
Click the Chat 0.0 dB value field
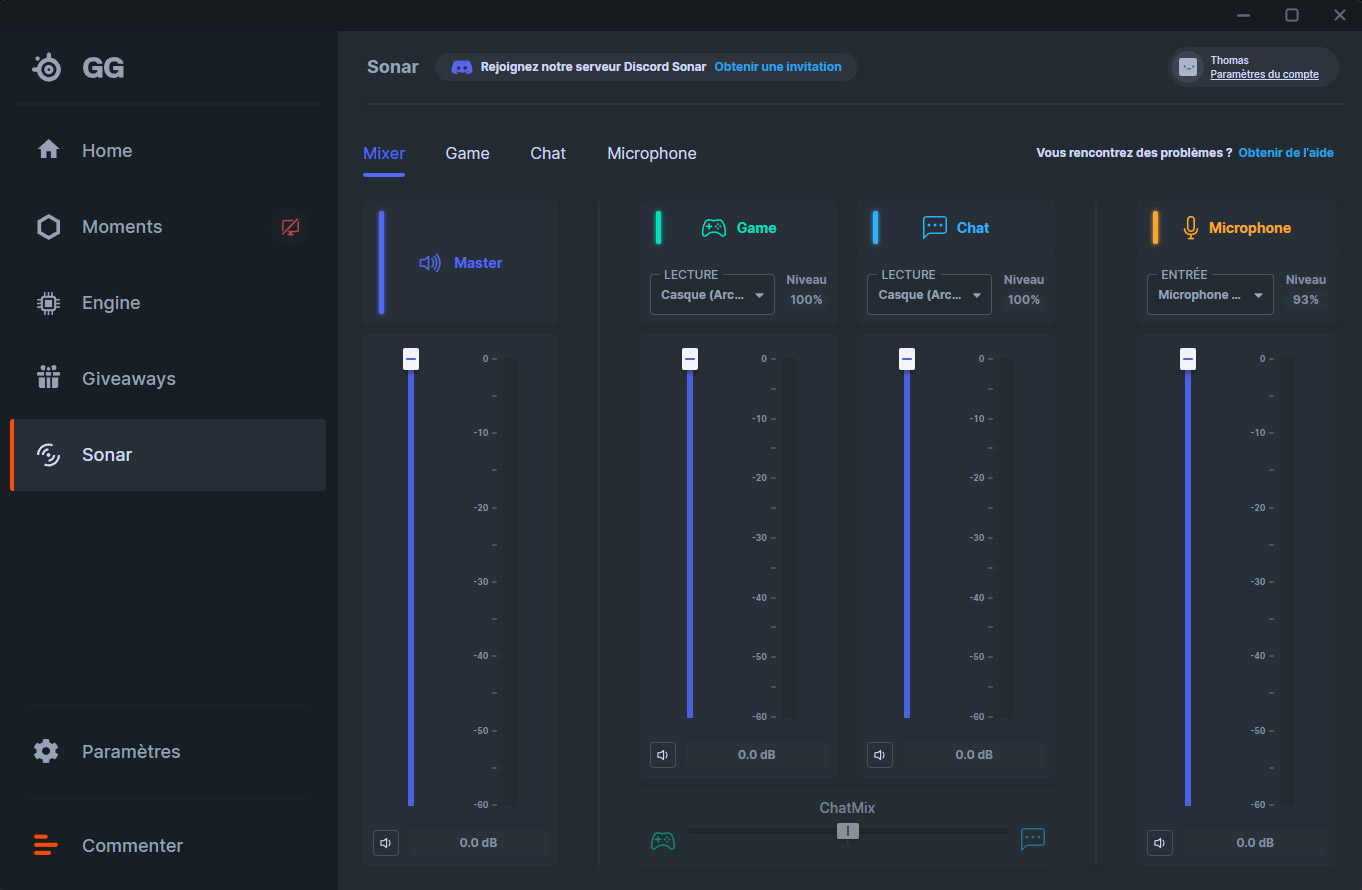[x=973, y=755]
